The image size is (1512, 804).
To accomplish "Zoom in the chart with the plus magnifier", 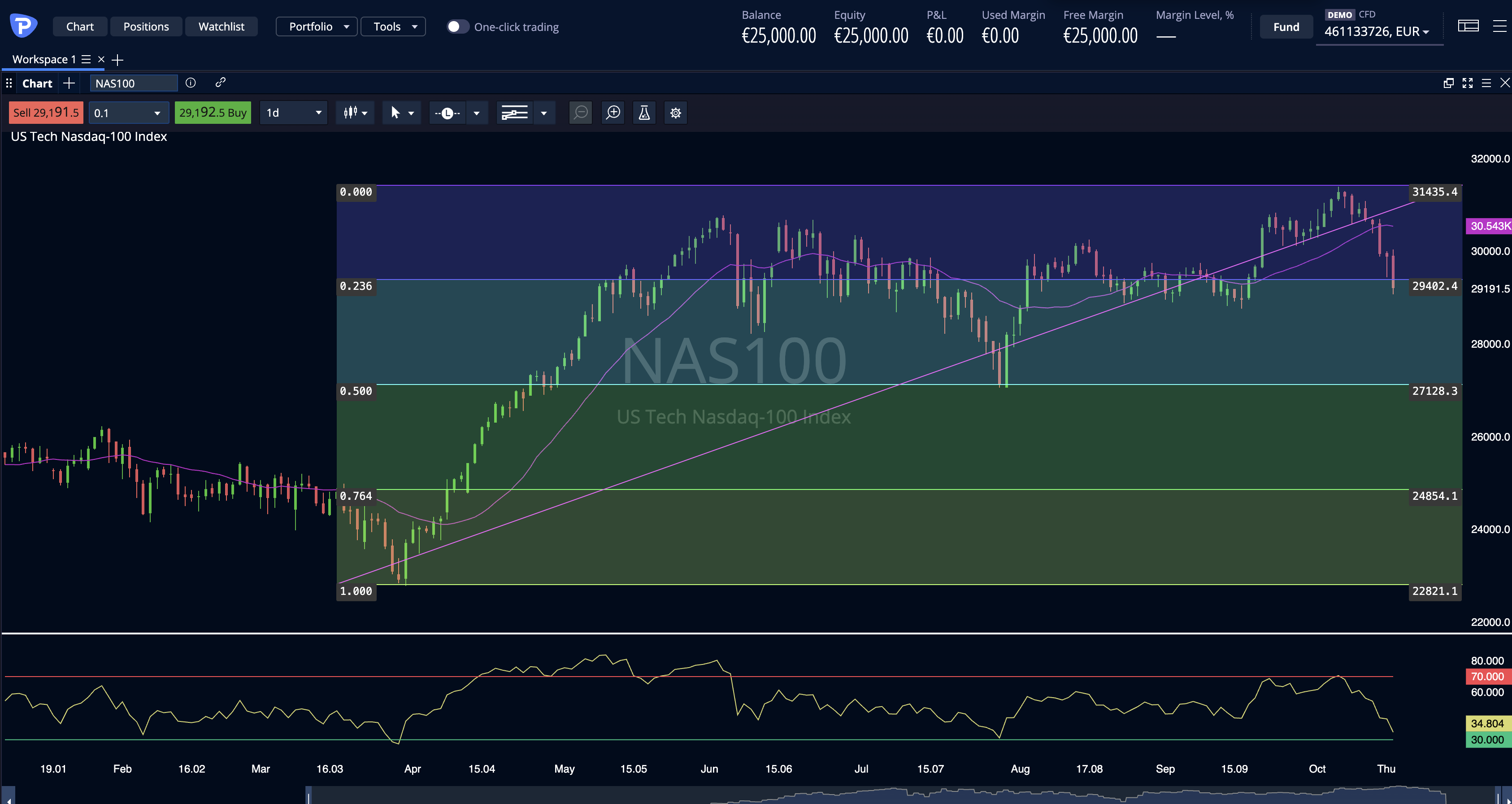I will pyautogui.click(x=613, y=113).
